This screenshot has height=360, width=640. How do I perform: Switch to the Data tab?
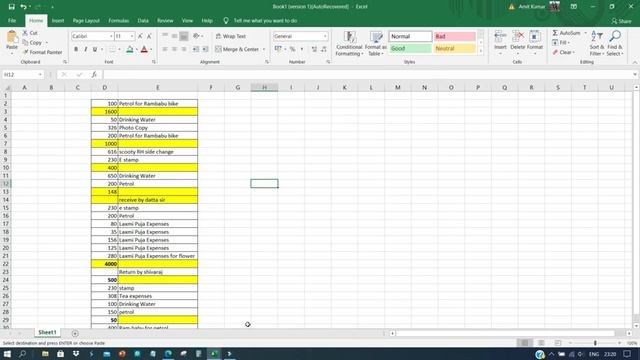143,21
